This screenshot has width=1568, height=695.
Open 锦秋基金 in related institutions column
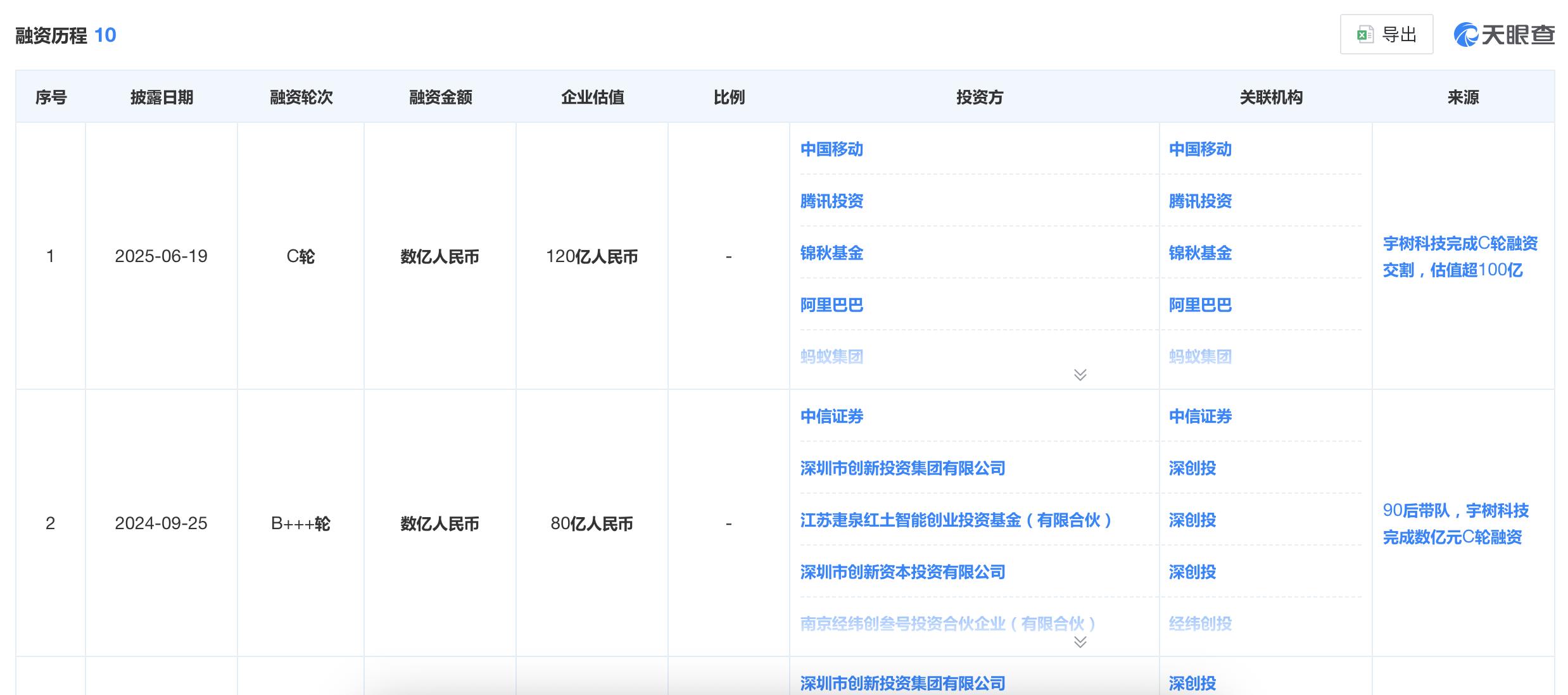coord(1200,253)
